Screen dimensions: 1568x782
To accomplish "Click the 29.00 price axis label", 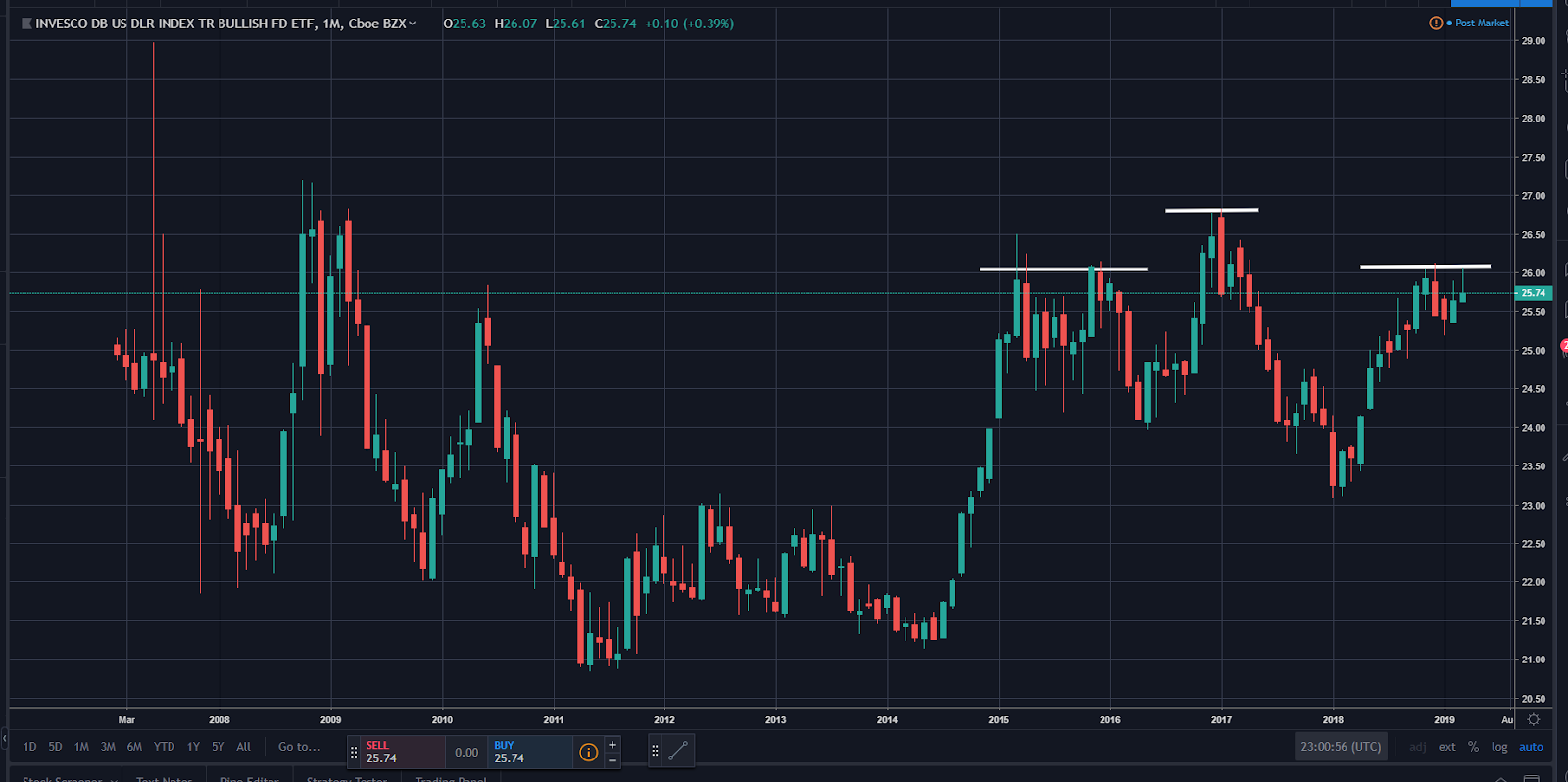I will (x=1534, y=41).
